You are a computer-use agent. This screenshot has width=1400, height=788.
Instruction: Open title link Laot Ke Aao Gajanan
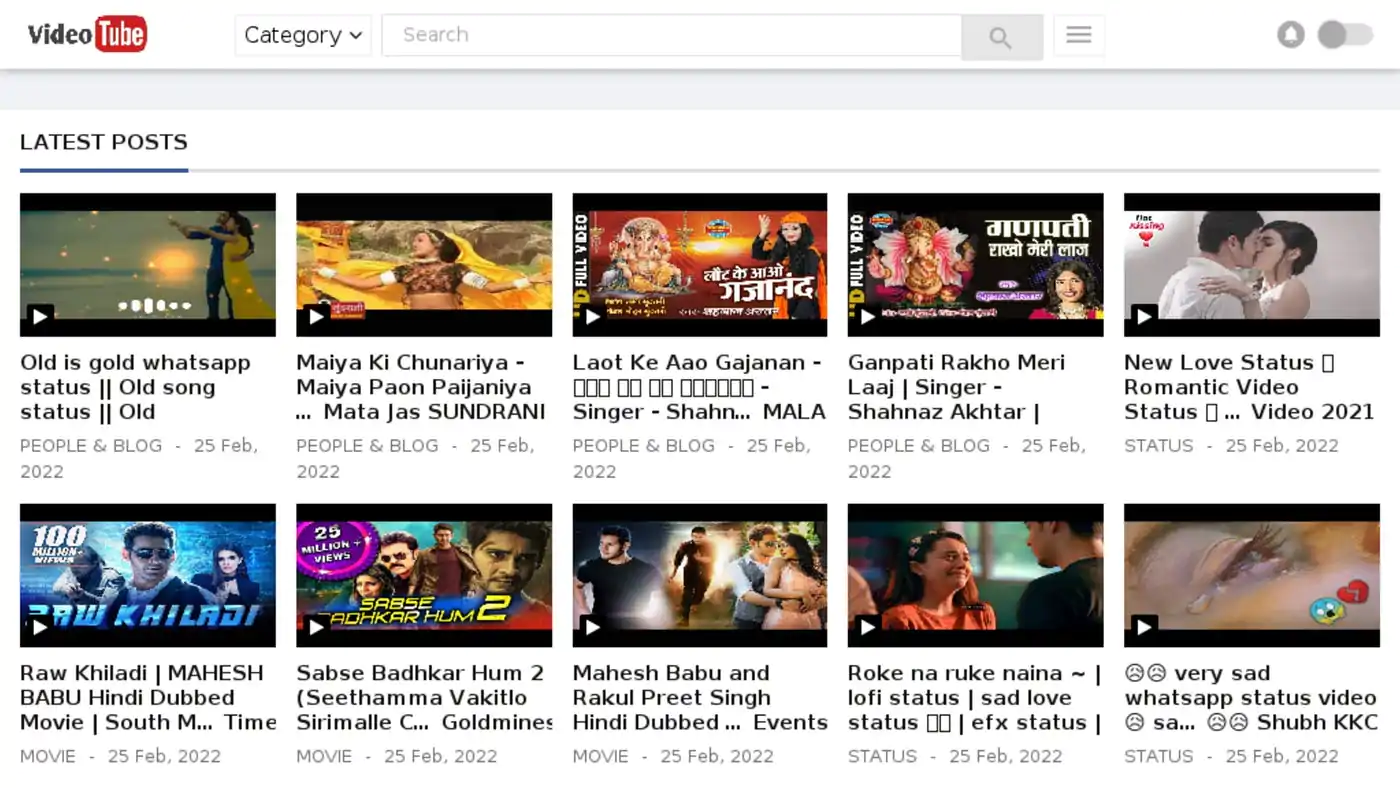tap(699, 387)
